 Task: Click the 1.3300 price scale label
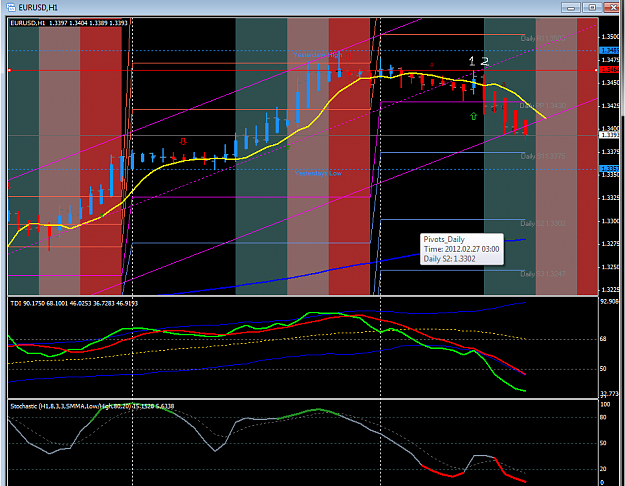[610, 221]
